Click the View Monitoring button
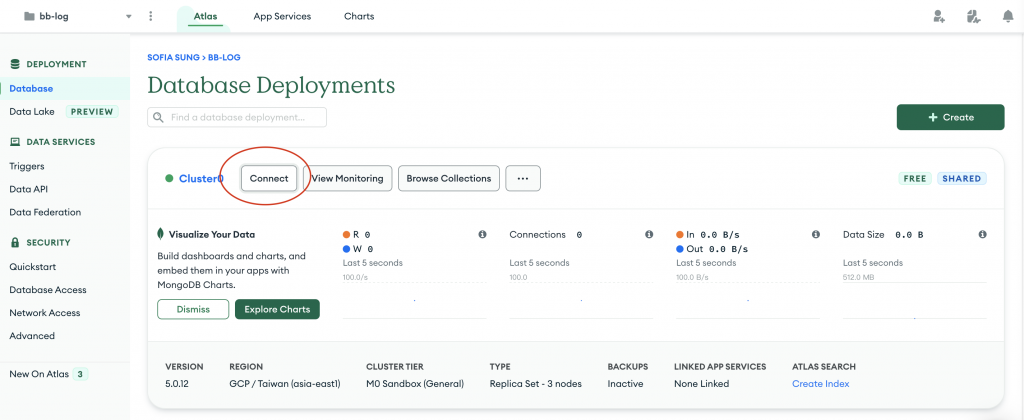 point(347,178)
